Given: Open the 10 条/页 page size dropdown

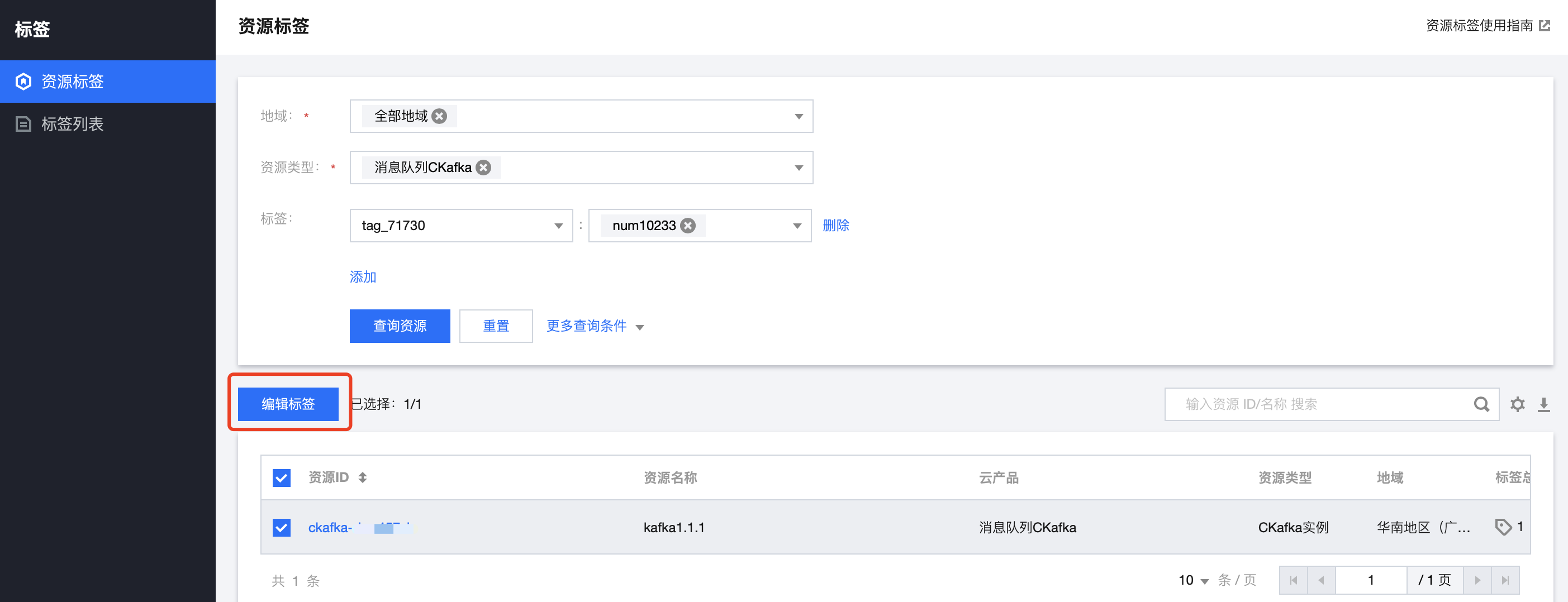Looking at the screenshot, I should click(1193, 580).
